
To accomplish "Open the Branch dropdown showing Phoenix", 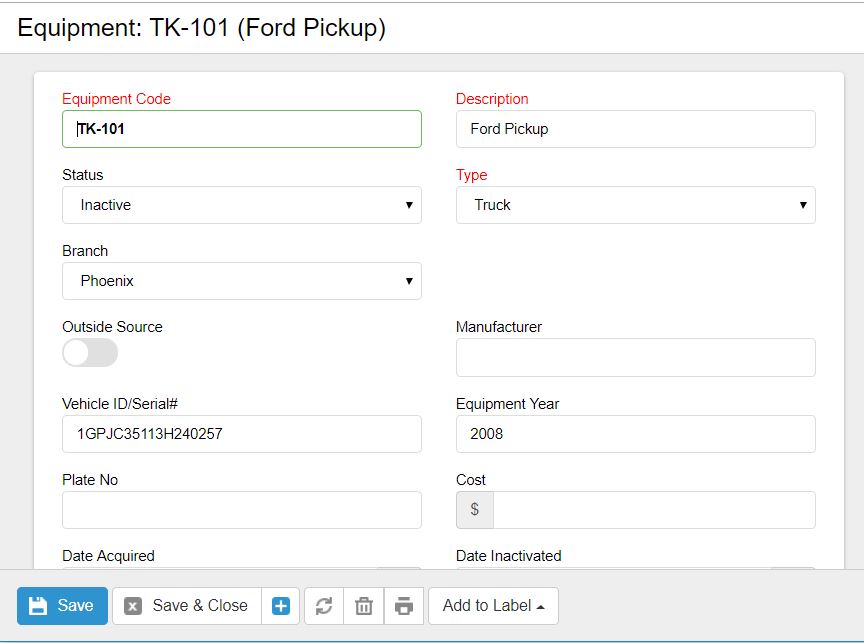I will pos(240,281).
